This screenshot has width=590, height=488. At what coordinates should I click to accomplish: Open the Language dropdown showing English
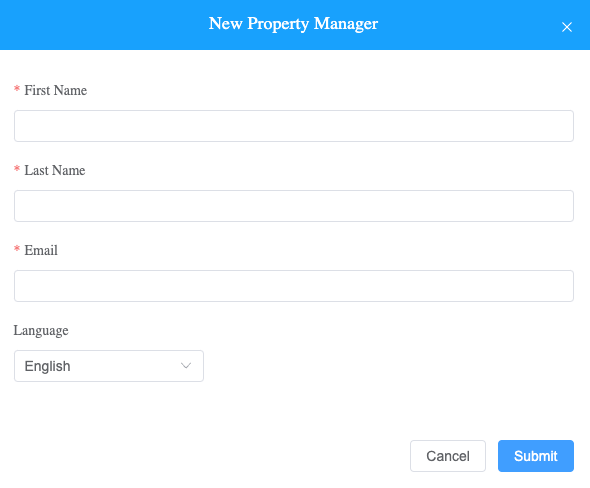(109, 366)
